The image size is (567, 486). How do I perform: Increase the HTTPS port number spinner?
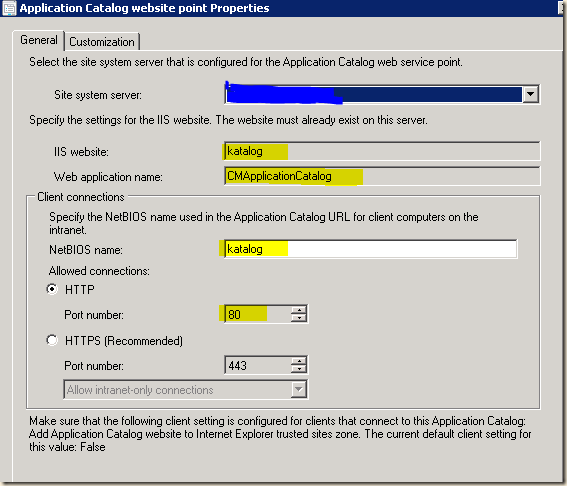pyautogui.click(x=299, y=361)
